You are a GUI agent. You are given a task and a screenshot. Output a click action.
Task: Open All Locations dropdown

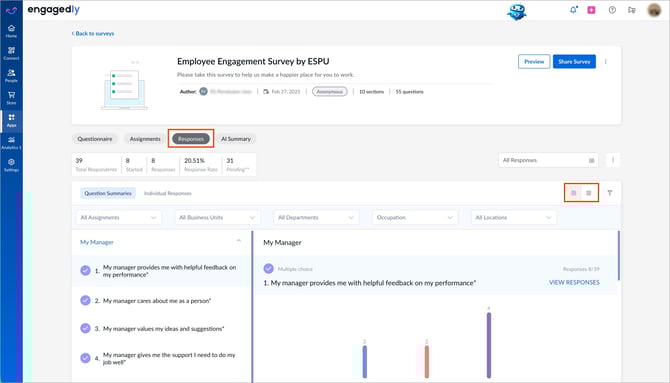click(514, 218)
